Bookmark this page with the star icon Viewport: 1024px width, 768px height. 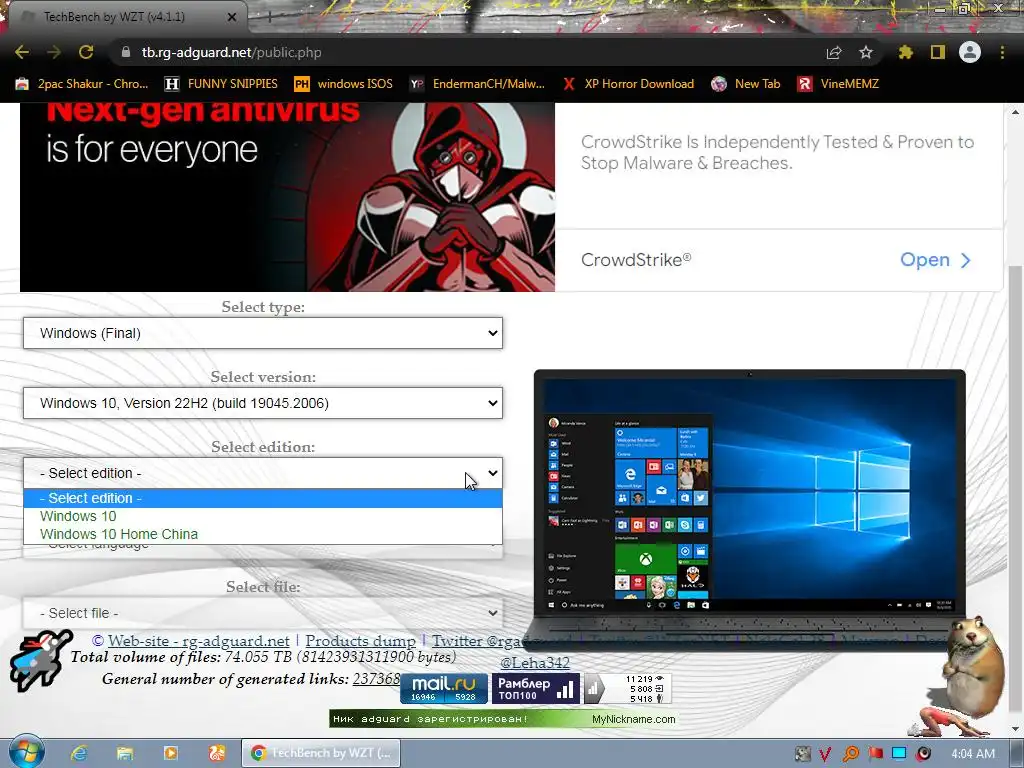866,52
